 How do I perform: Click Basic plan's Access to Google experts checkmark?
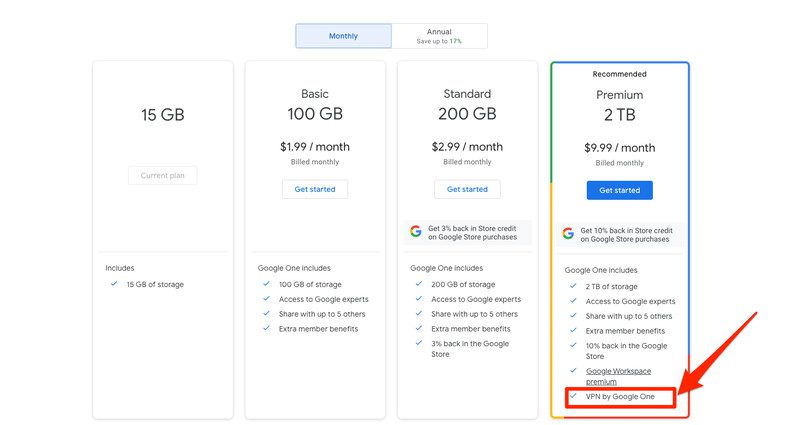[266, 298]
